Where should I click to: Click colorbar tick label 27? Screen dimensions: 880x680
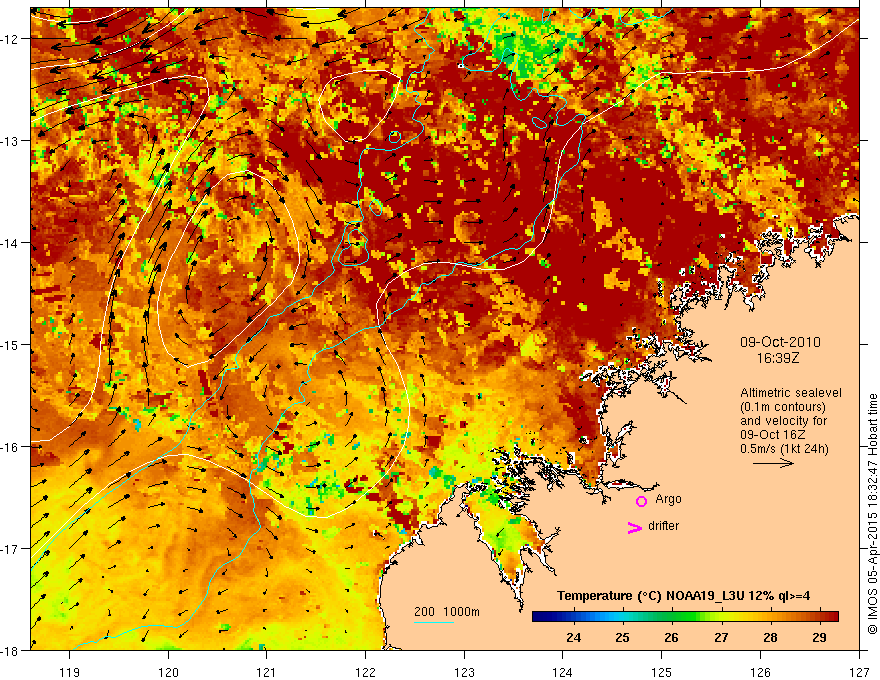(x=721, y=637)
